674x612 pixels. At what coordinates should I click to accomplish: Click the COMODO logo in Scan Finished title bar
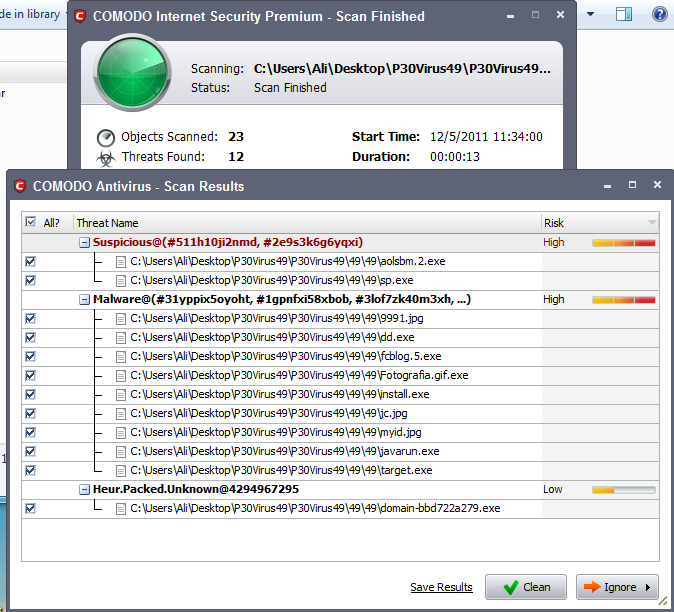point(80,16)
